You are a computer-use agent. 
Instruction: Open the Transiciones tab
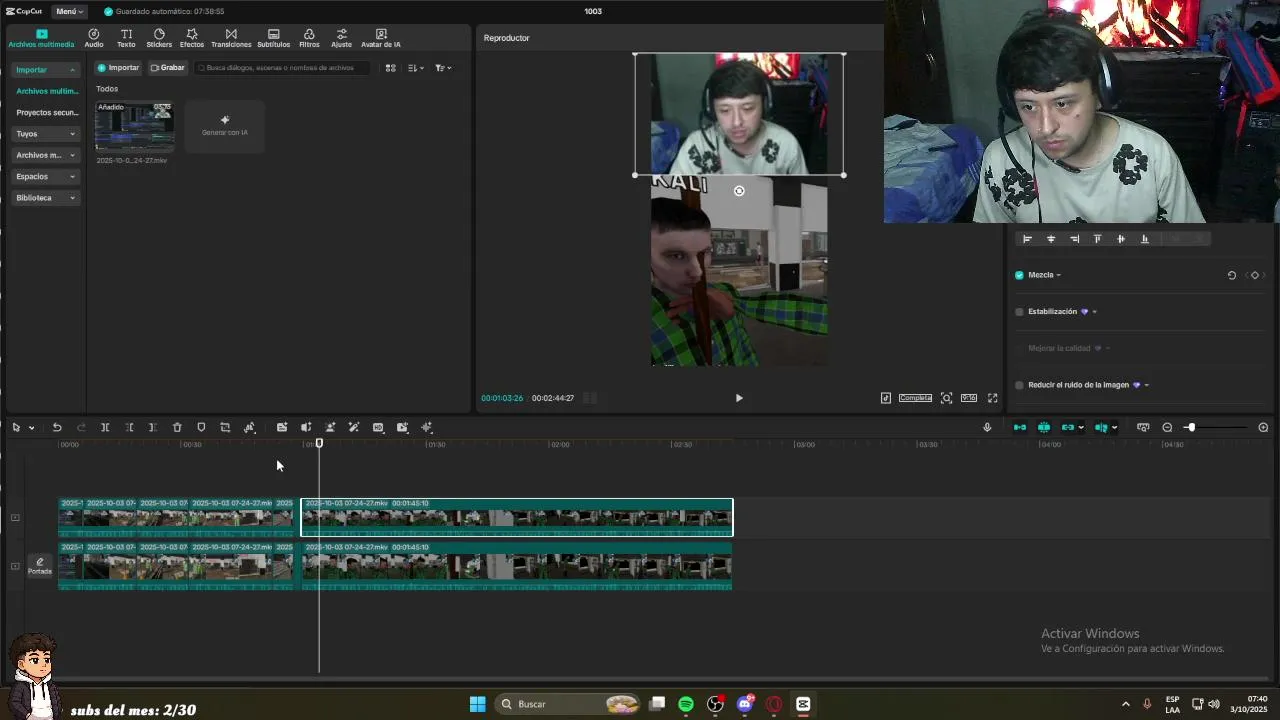coord(231,38)
